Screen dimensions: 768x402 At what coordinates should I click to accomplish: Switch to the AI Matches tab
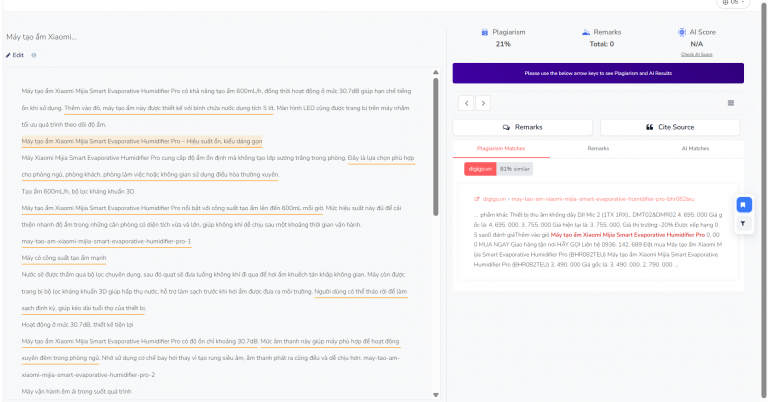point(695,148)
